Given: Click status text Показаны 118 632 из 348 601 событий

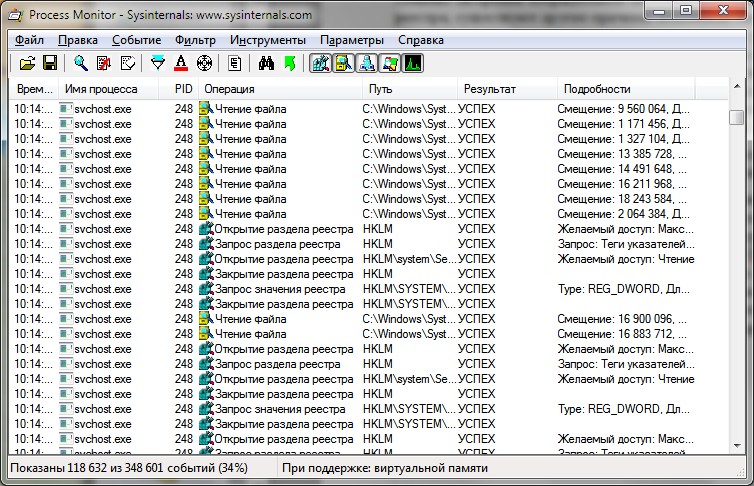Looking at the screenshot, I should [x=129, y=468].
